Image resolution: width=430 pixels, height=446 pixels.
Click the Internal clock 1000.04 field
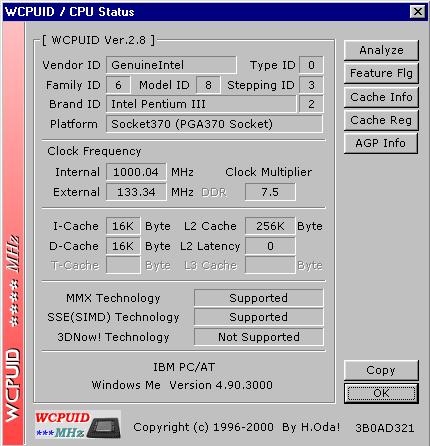click(x=136, y=172)
